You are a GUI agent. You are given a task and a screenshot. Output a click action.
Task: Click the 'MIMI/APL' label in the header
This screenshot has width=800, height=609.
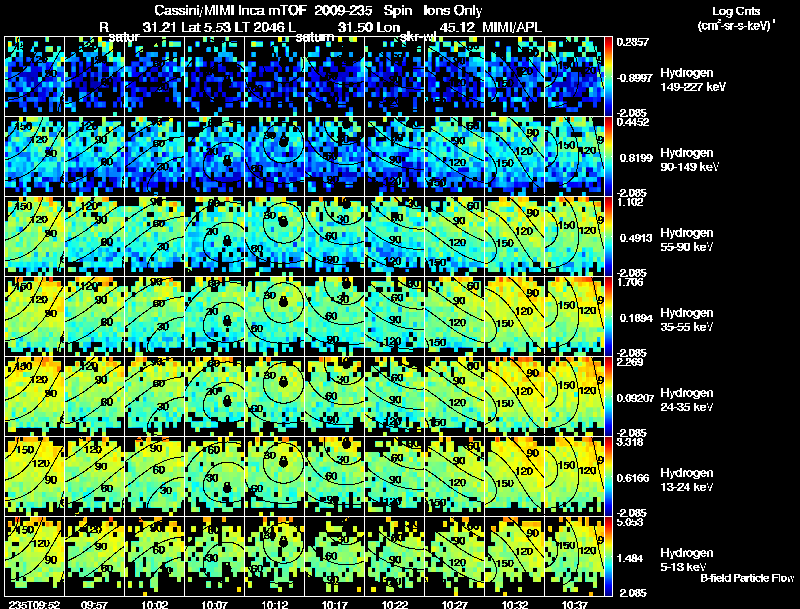pos(512,28)
